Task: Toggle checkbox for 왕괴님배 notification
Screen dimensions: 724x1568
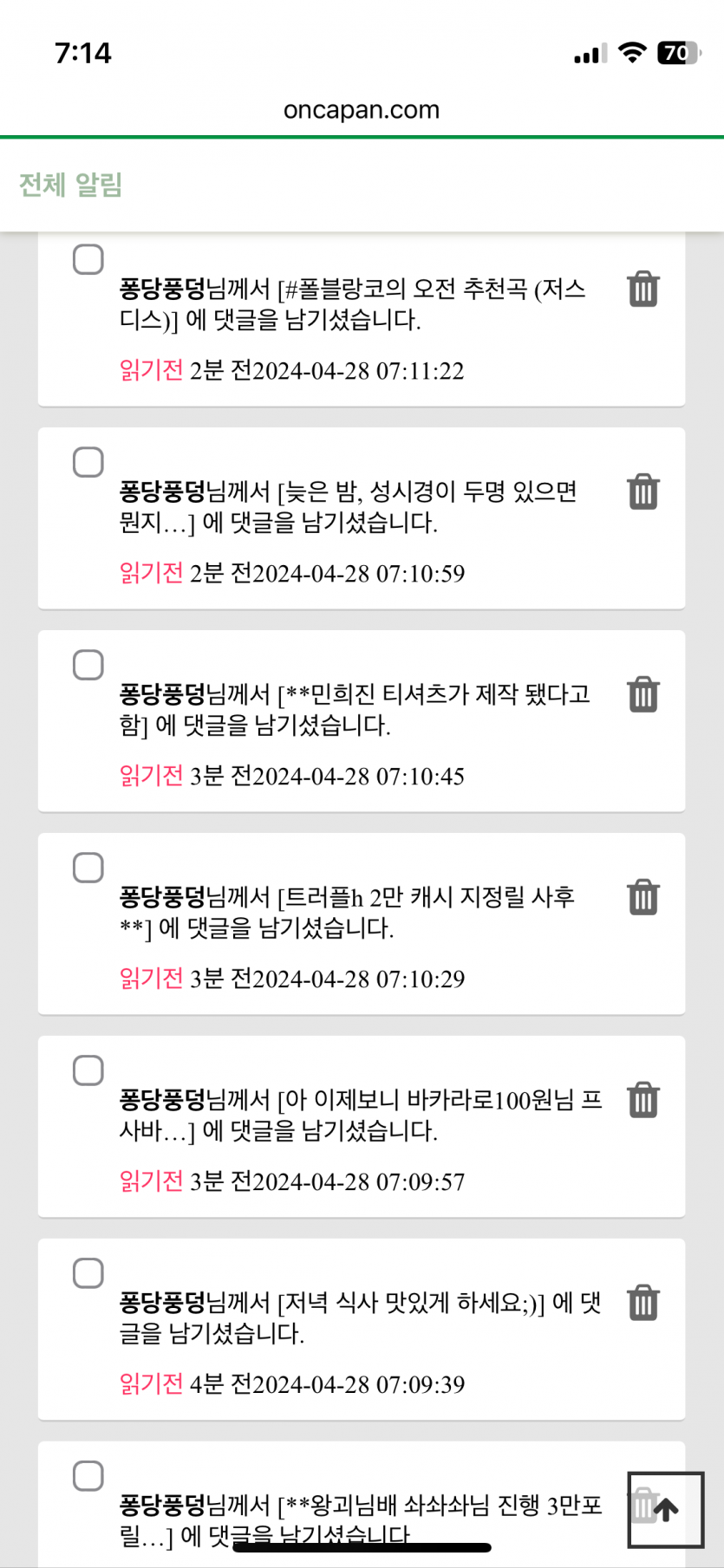Action: (88, 1476)
